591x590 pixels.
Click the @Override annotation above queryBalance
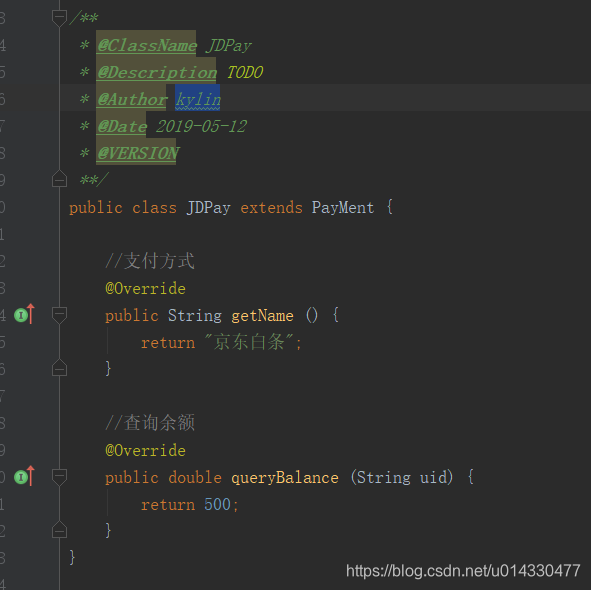click(x=145, y=451)
